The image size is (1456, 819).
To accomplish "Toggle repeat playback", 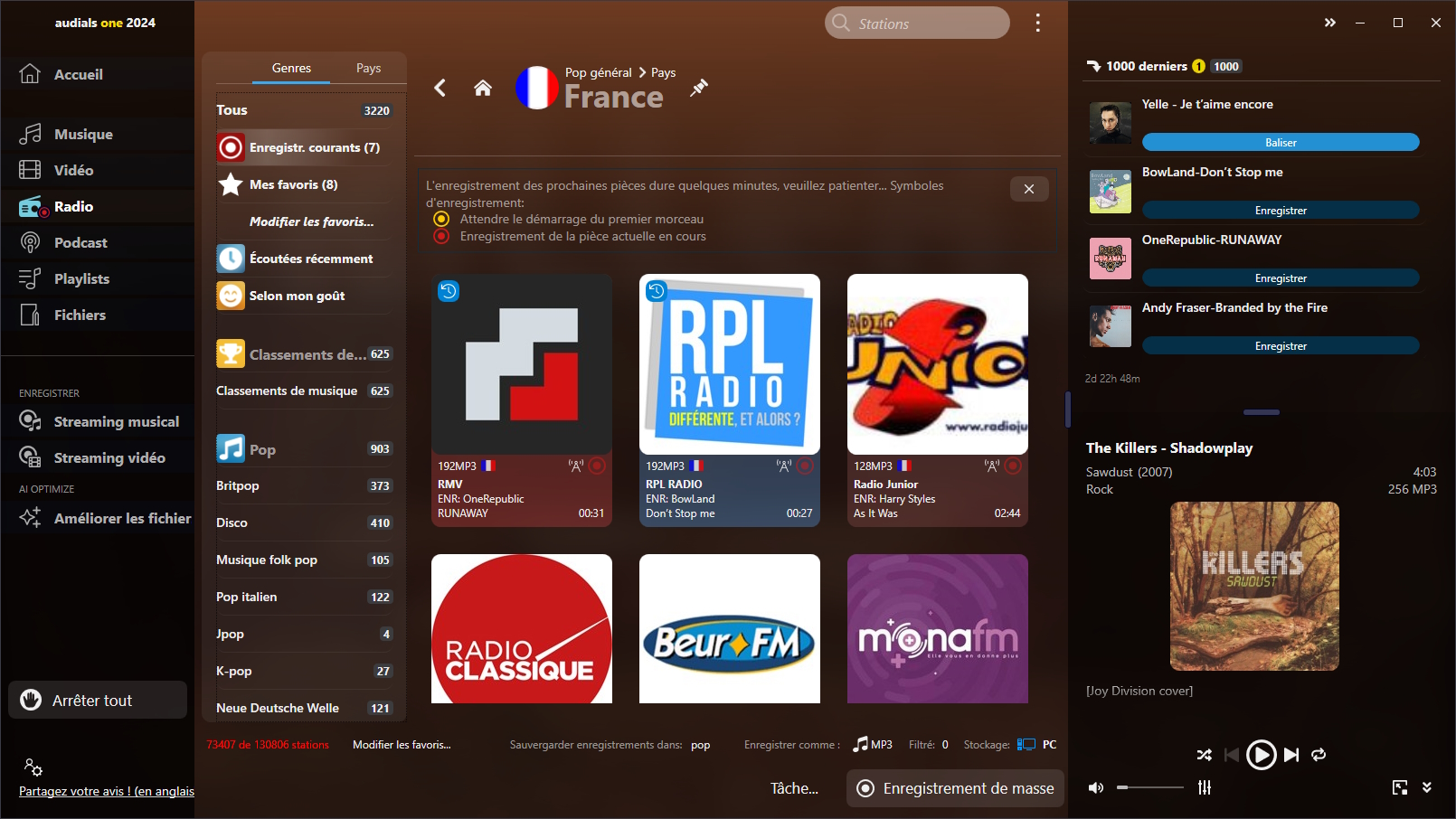I will 1319,755.
